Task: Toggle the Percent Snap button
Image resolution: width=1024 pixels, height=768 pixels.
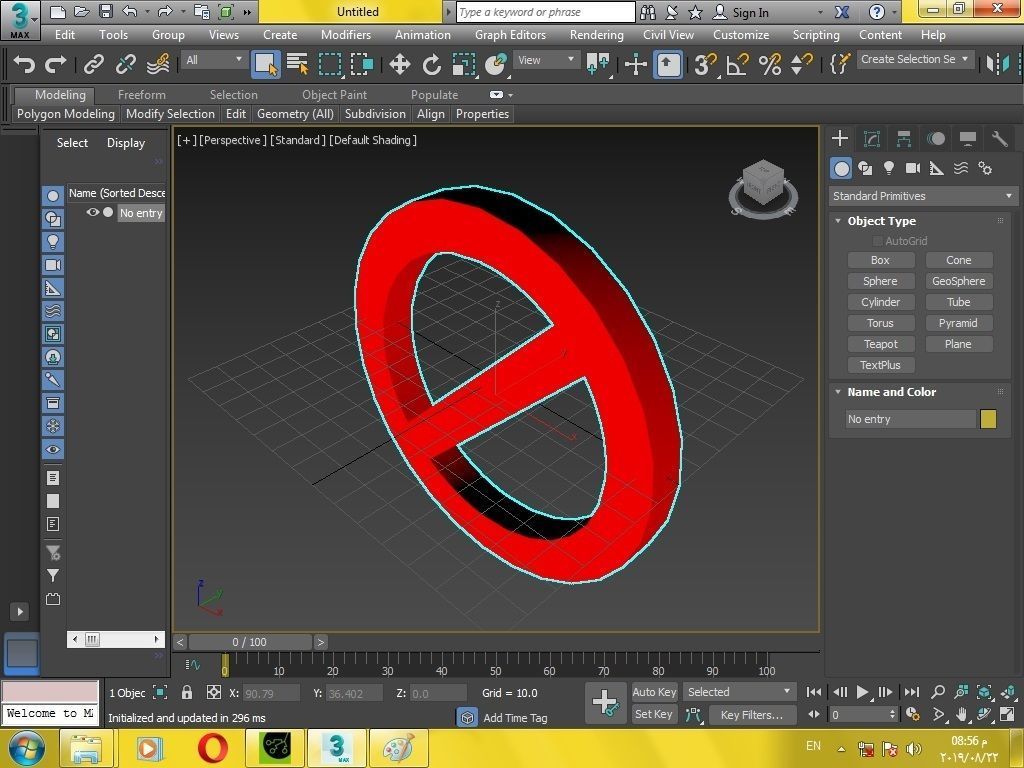Action: [770, 64]
